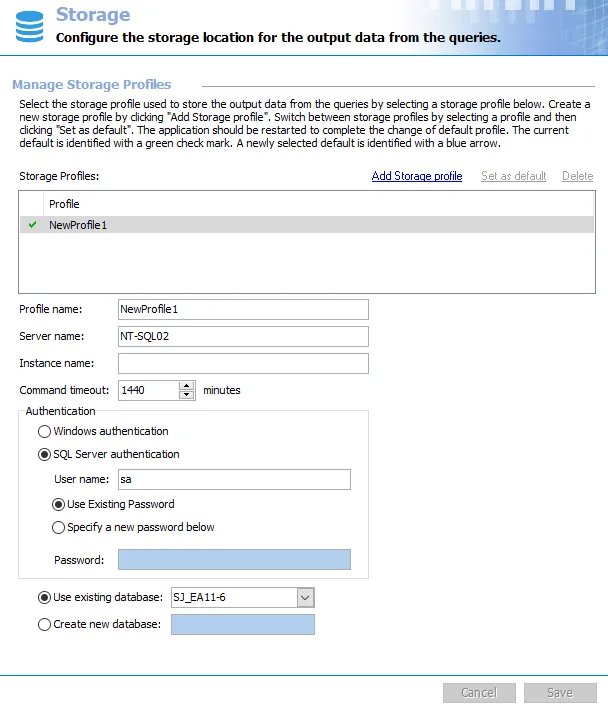Increase Command timeout with the up arrow
Viewport: 608px width, 708px height.
(186, 386)
